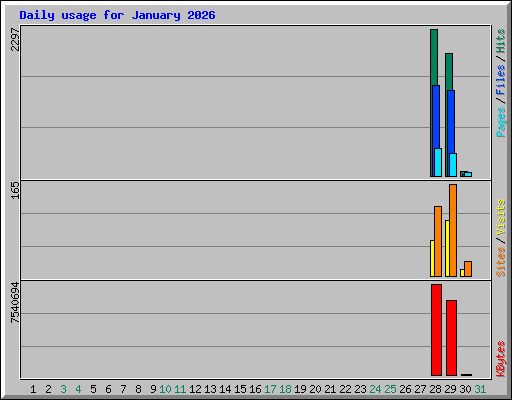Select the cyan pages bar for day 28
Screen dimensions: 512x400
(x=438, y=163)
